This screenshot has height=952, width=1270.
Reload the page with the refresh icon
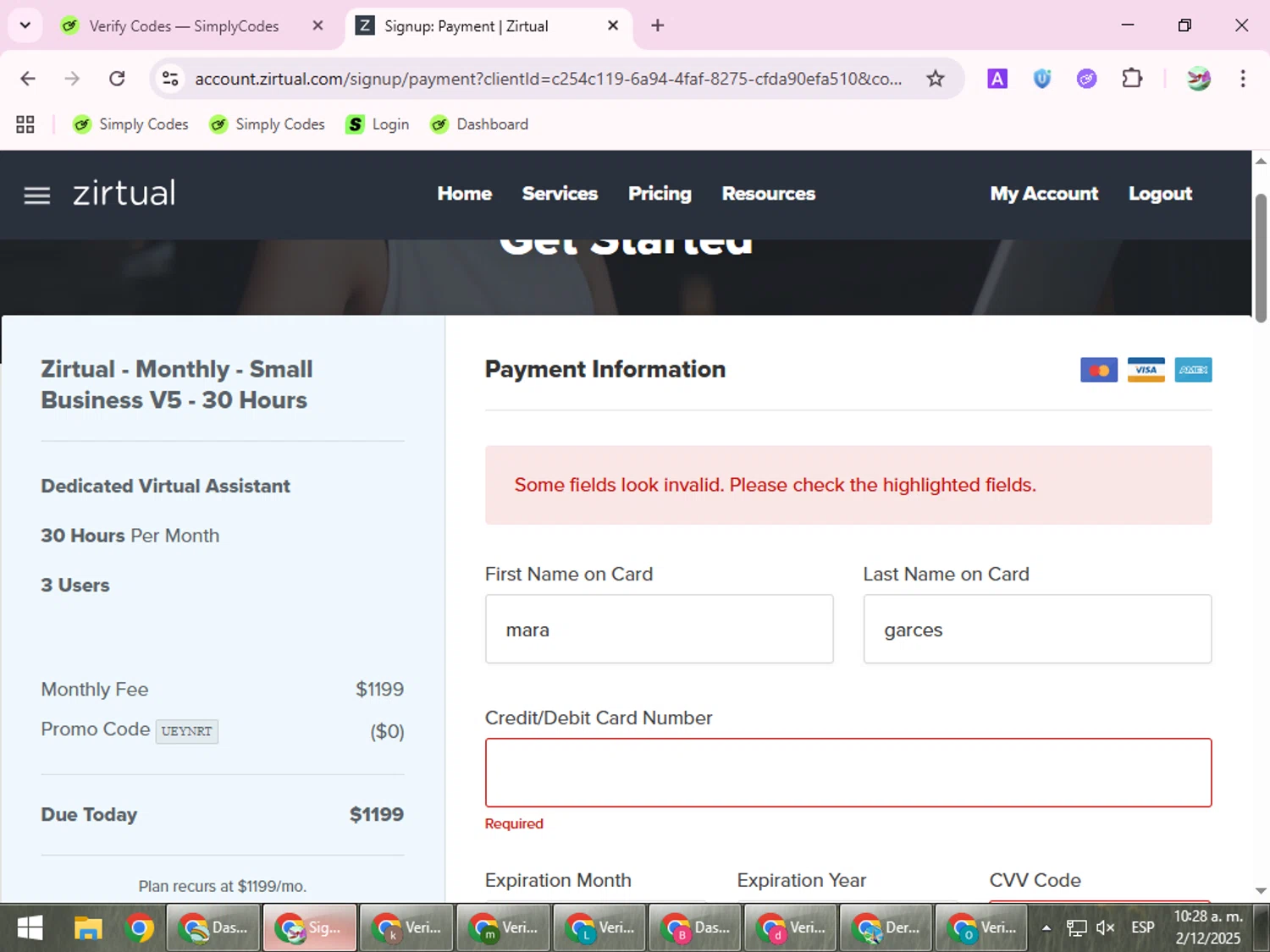click(117, 79)
